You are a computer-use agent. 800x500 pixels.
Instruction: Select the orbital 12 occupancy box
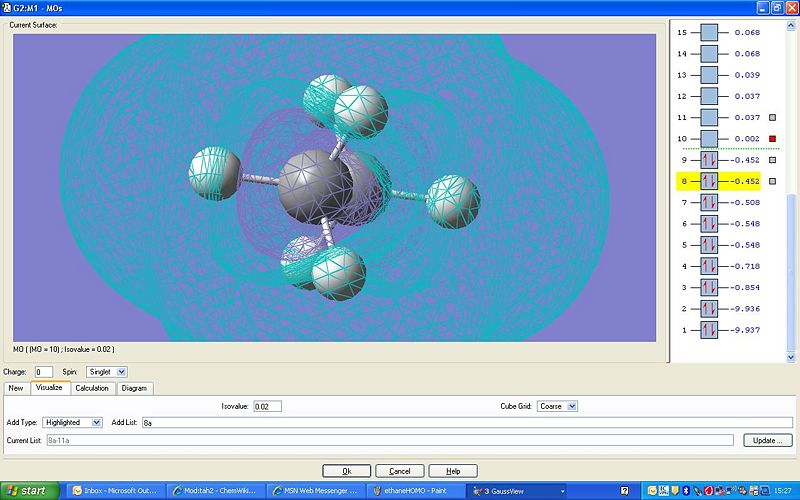pos(709,96)
